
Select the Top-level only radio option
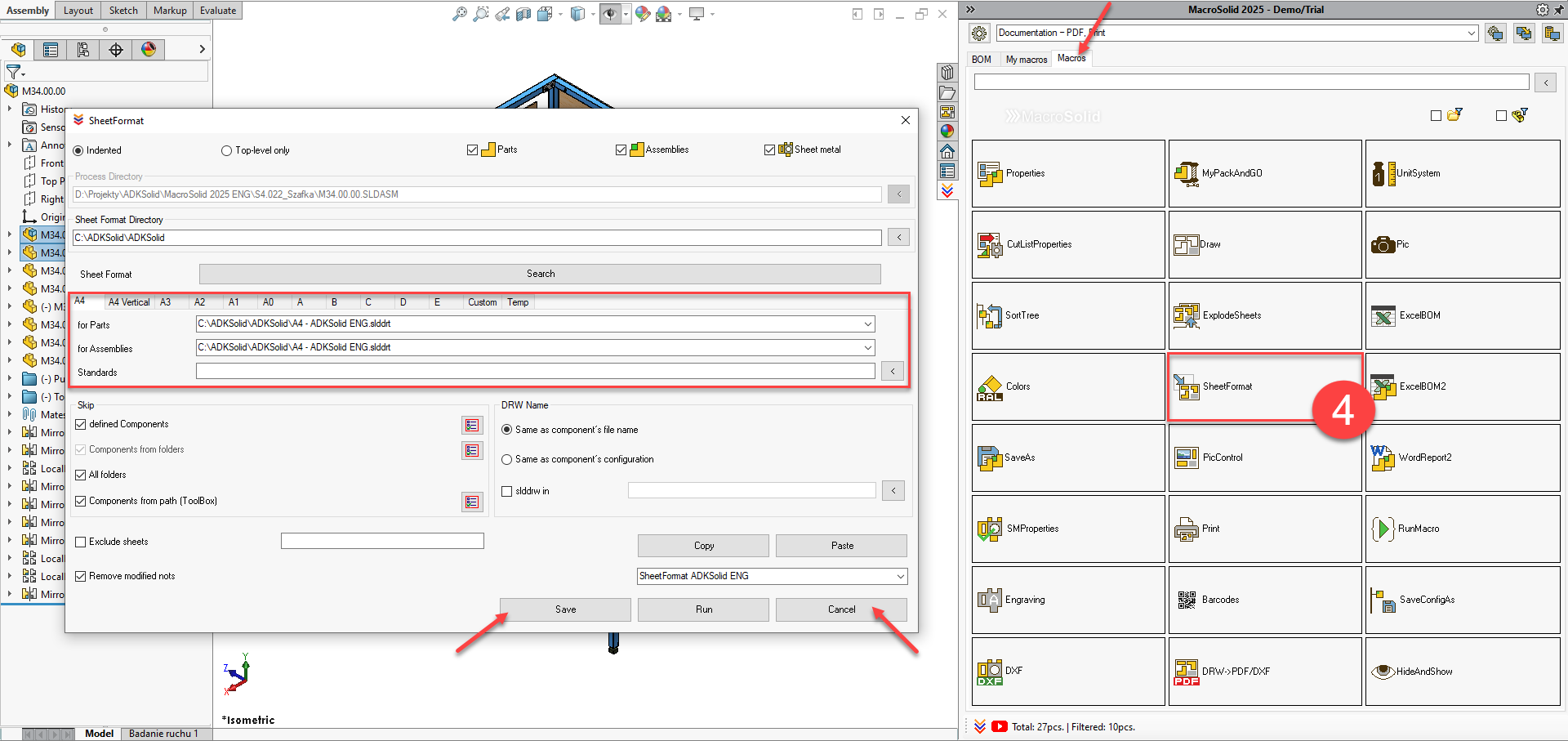(x=226, y=150)
